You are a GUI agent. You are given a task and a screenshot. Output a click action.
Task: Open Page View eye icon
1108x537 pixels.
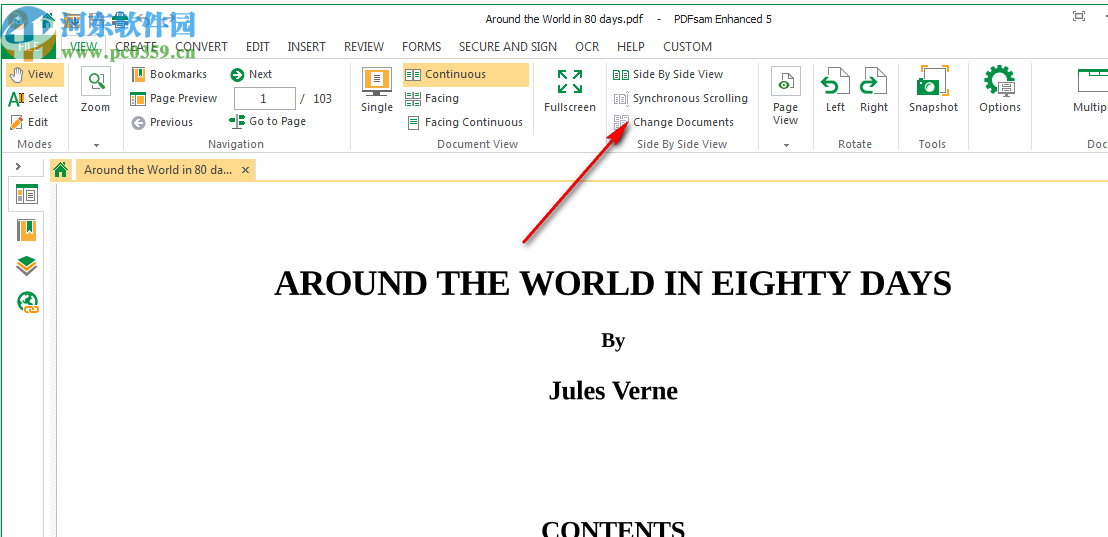(x=785, y=82)
